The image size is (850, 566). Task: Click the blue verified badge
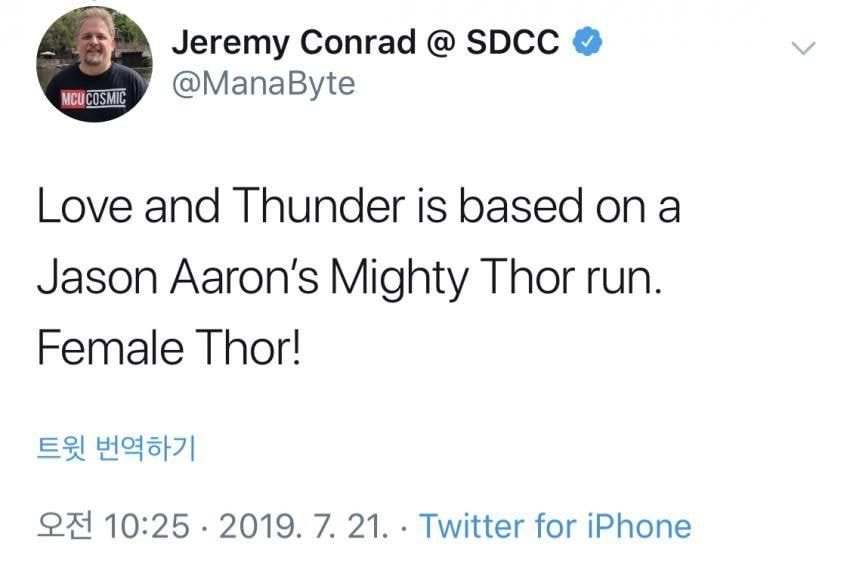pyautogui.click(x=587, y=44)
